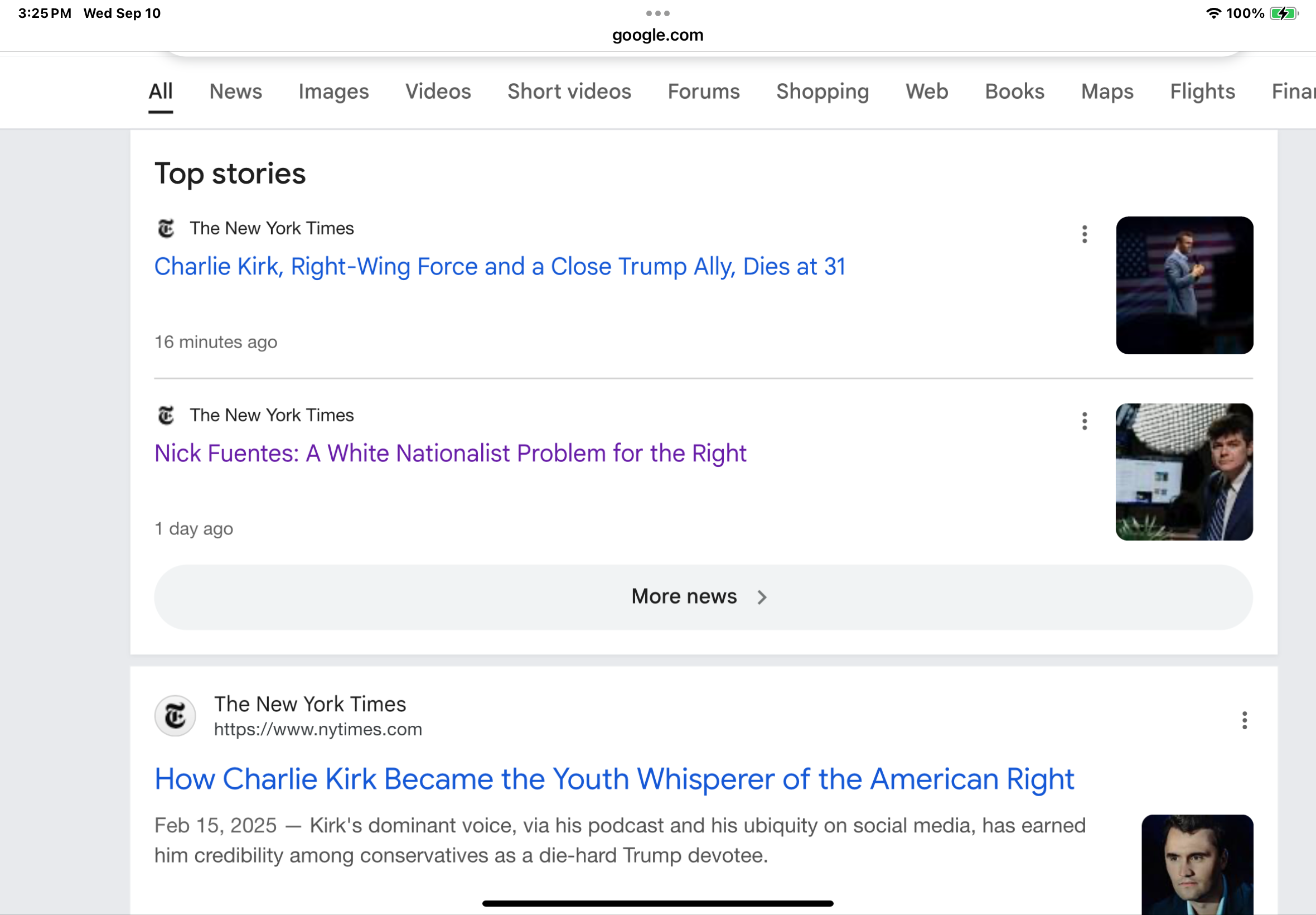1316x915 pixels.
Task: Click 'The New York Times' source name above Kirk Dies story
Action: tap(272, 228)
